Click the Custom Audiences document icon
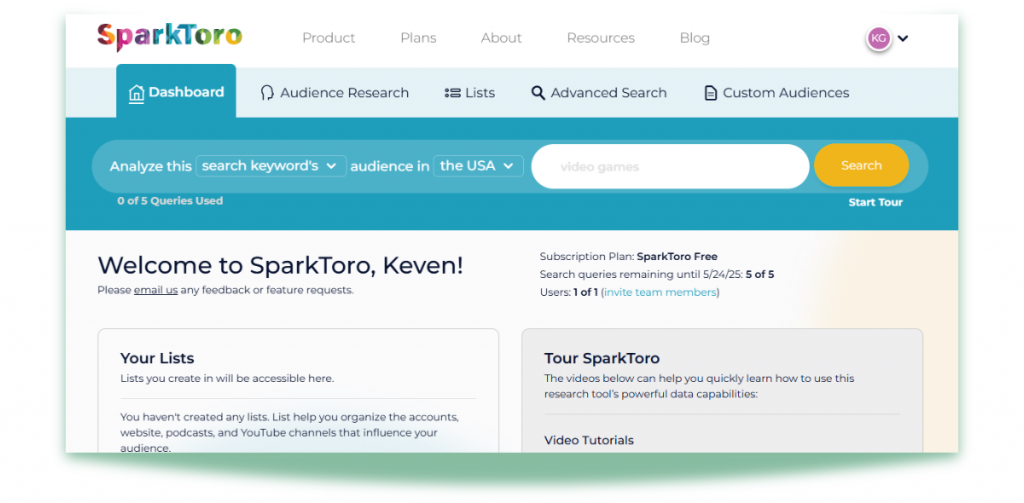 (710, 93)
